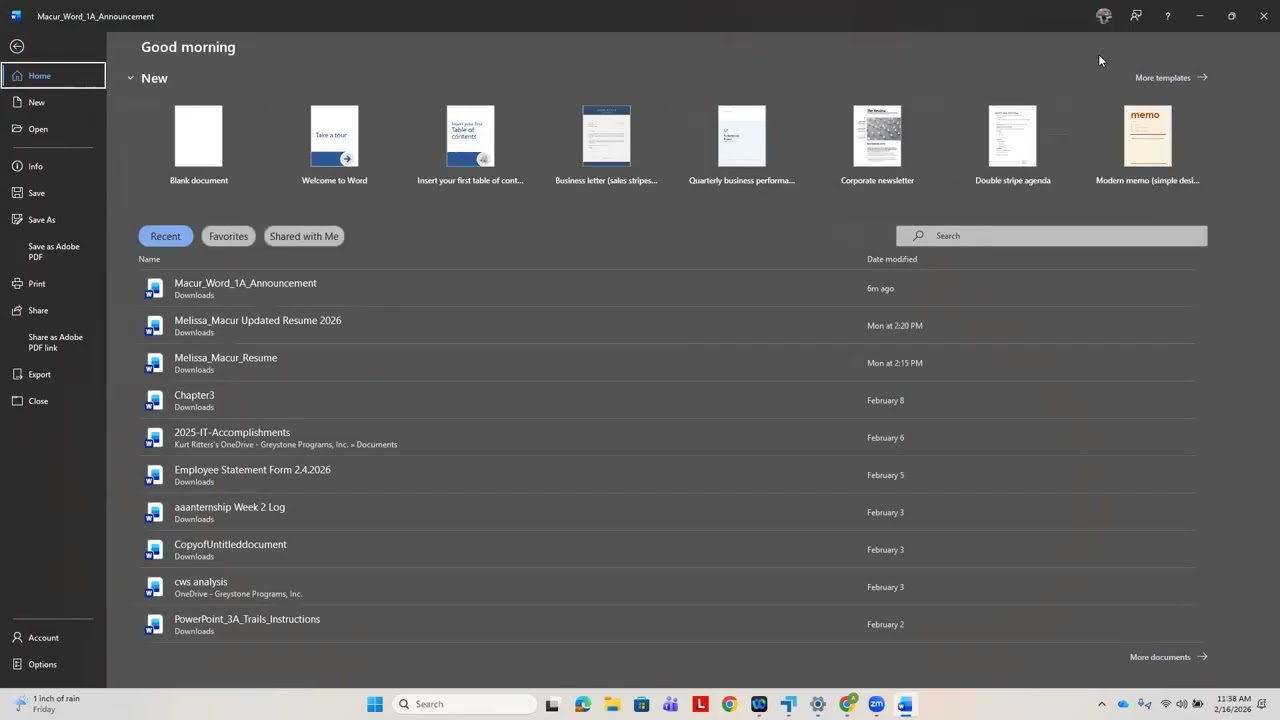
Task: Click Save in the sidebar
Action: (x=54, y=193)
